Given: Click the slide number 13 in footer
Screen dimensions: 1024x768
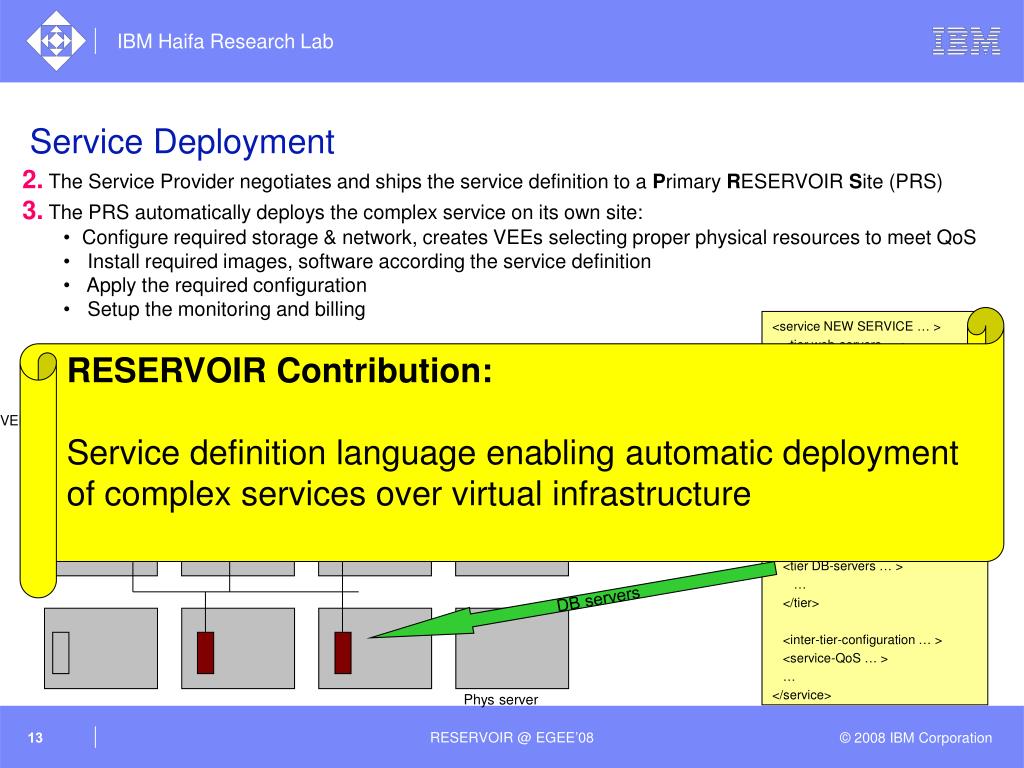Looking at the screenshot, I should [x=35, y=738].
